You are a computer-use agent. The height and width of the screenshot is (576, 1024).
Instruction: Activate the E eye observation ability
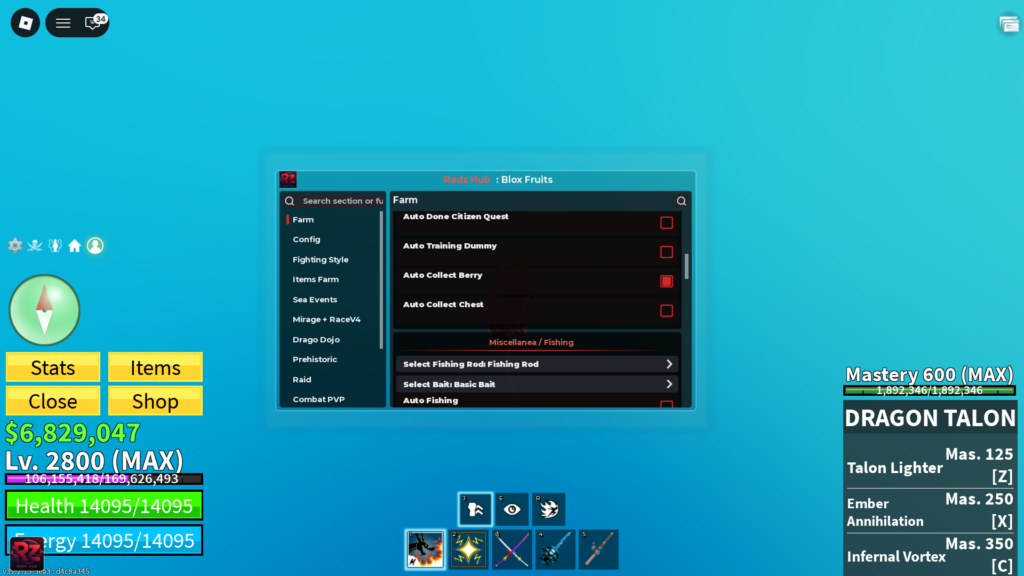click(512, 509)
